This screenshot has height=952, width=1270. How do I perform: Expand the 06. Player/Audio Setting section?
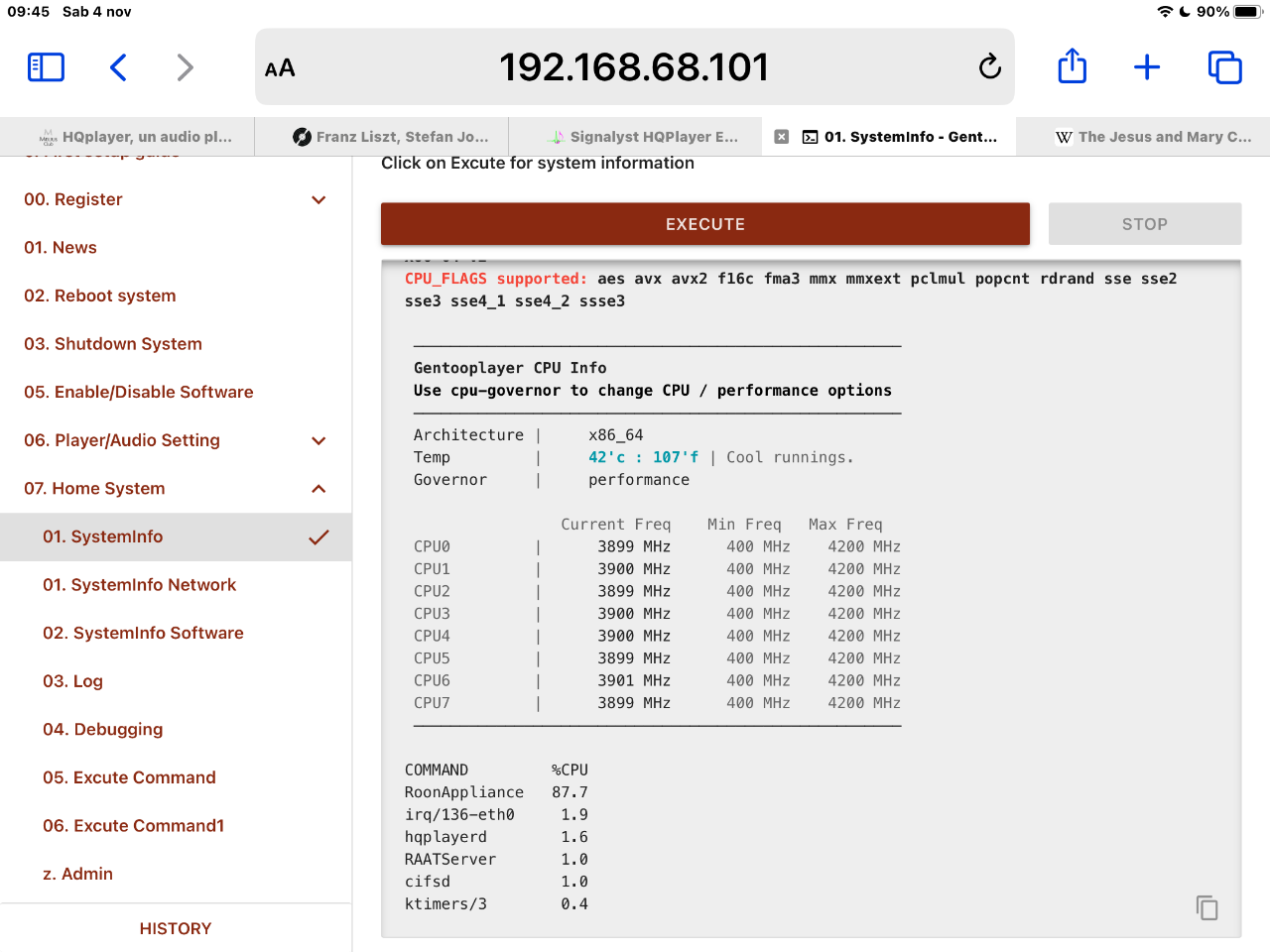pos(318,440)
